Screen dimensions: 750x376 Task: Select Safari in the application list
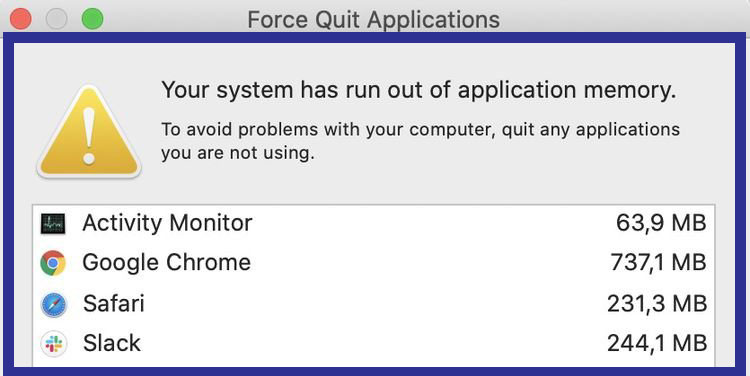[x=374, y=304]
